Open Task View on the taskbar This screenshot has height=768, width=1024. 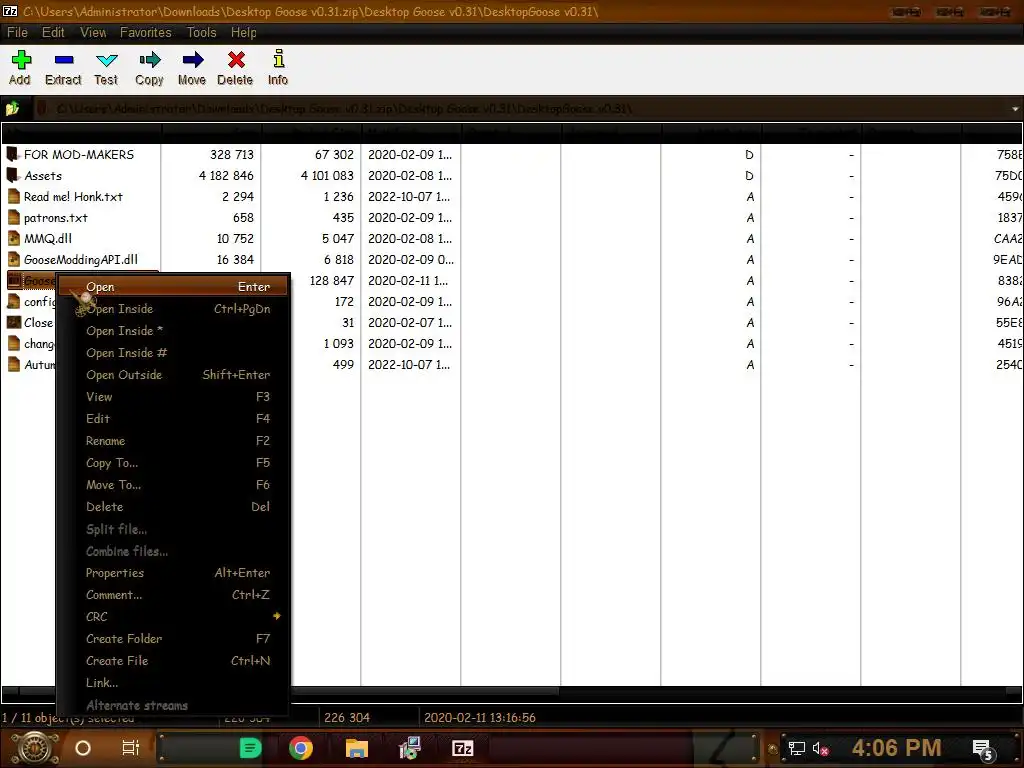click(131, 748)
